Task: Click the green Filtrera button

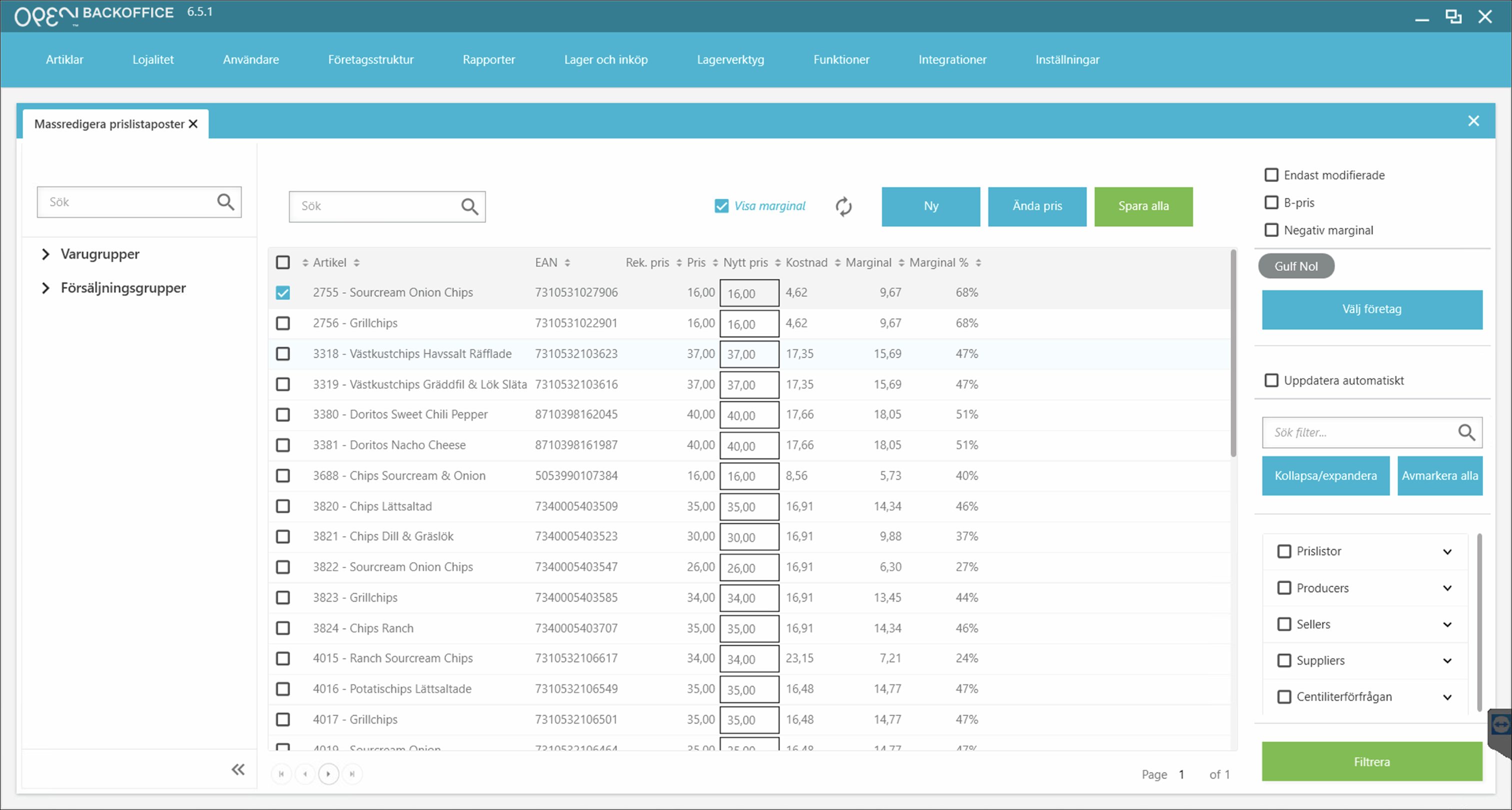Action: click(1372, 762)
